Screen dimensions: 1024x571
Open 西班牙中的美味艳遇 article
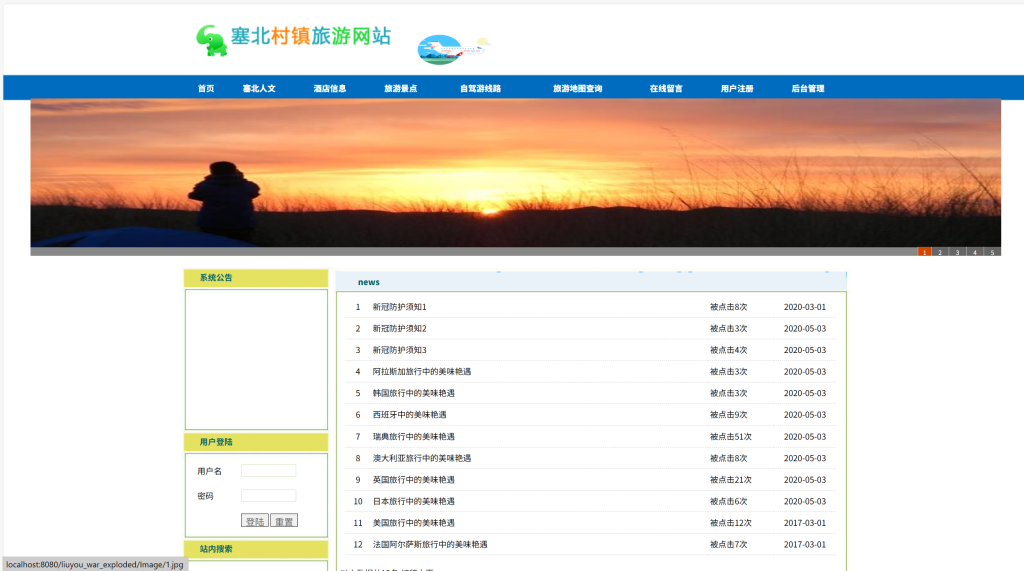409,415
